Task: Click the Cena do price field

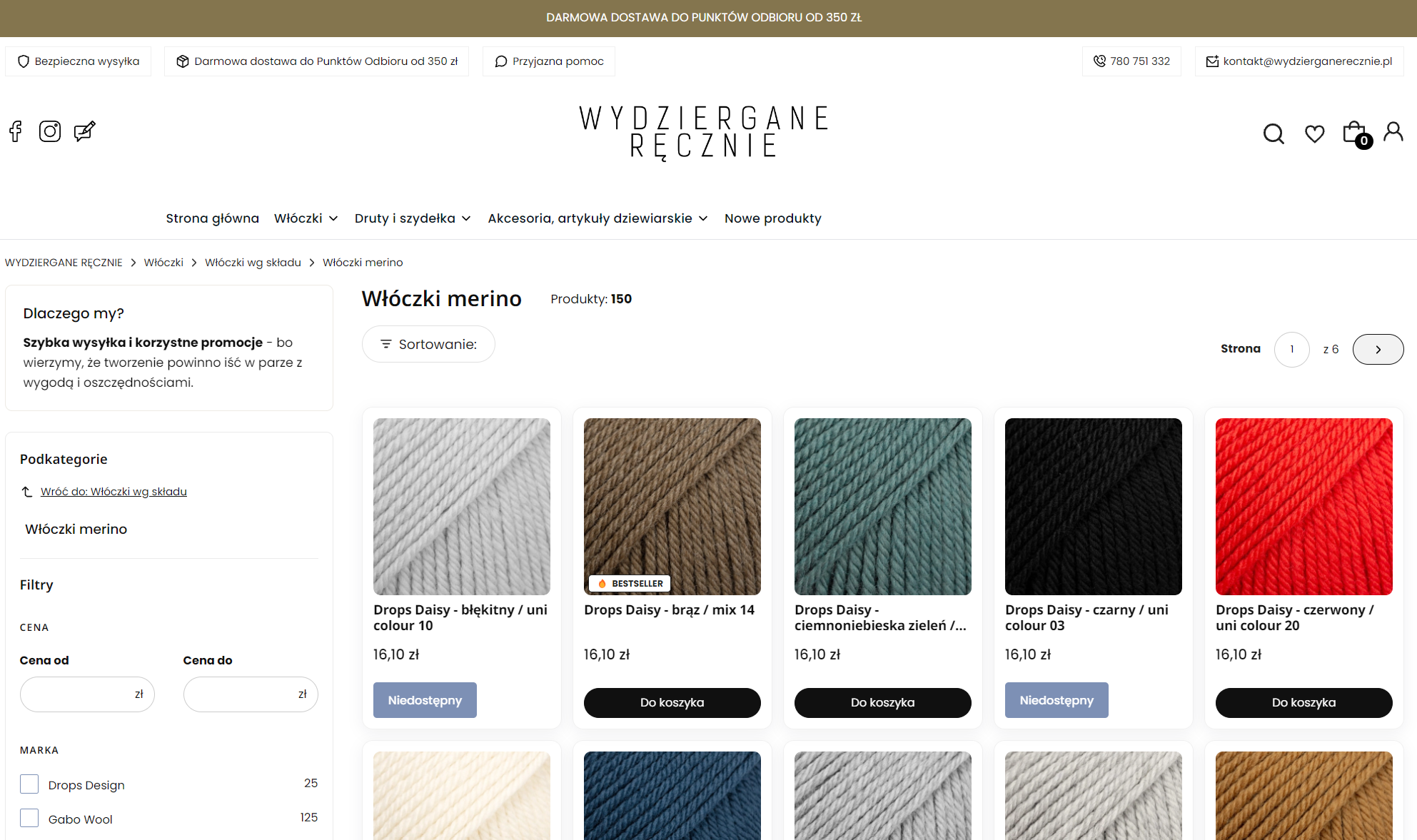Action: pyautogui.click(x=251, y=694)
